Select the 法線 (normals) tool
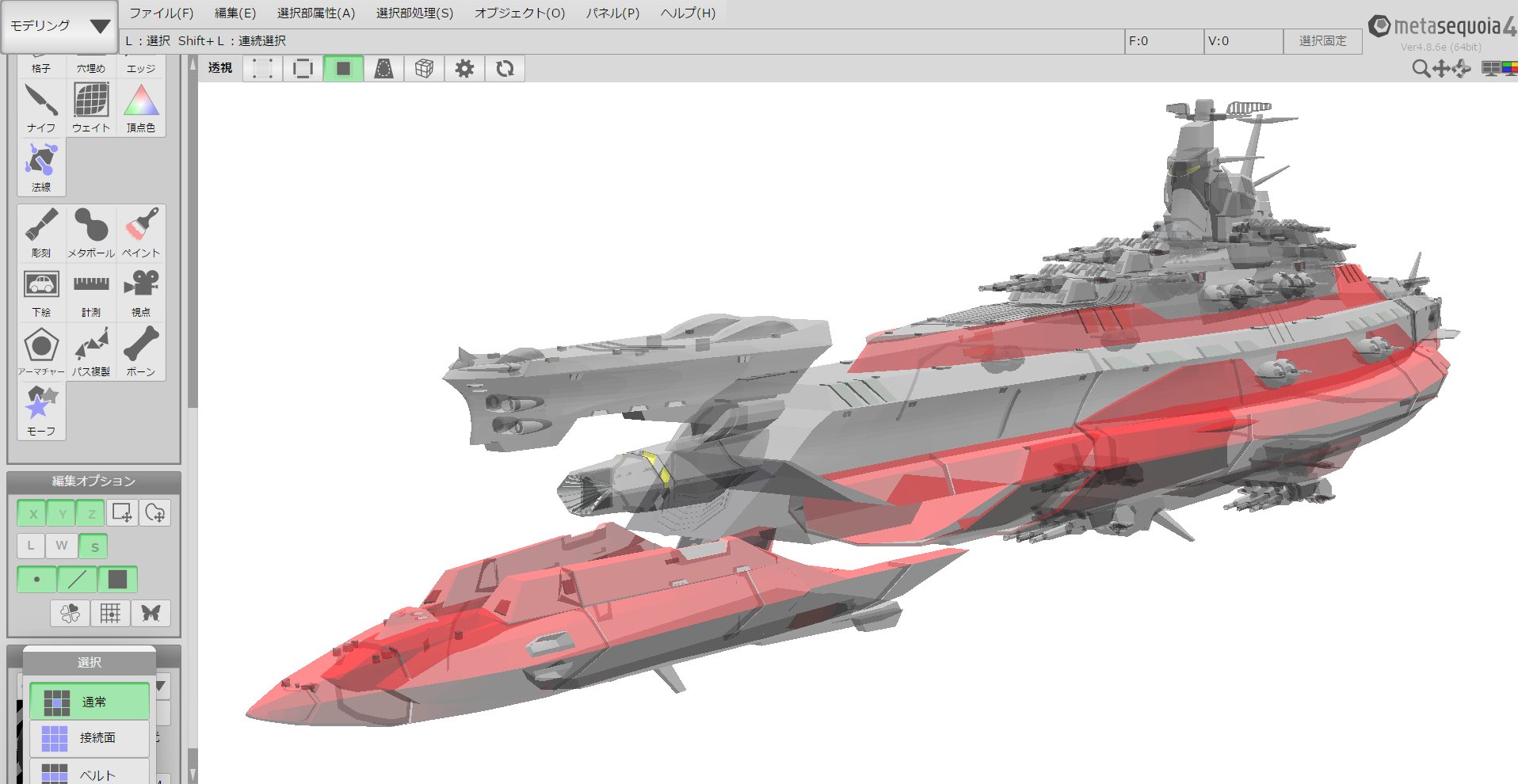Image resolution: width=1518 pixels, height=784 pixels. tap(41, 167)
